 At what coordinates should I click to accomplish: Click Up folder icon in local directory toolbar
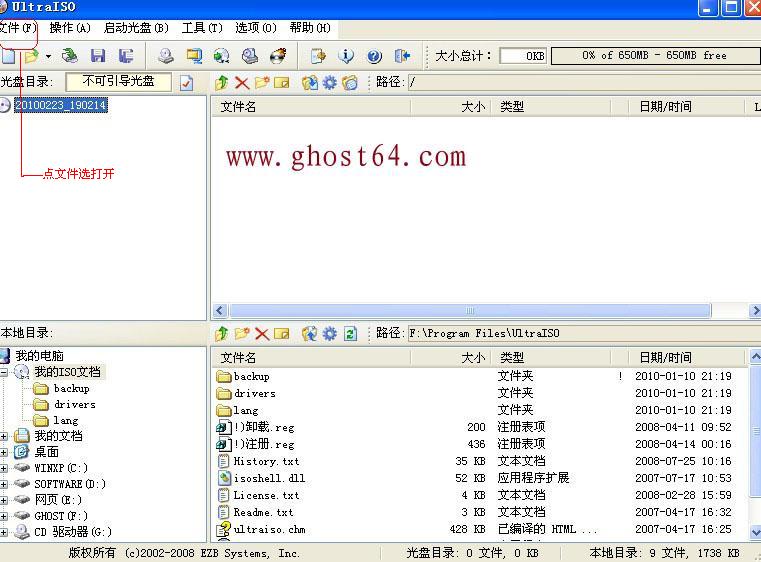[x=221, y=333]
